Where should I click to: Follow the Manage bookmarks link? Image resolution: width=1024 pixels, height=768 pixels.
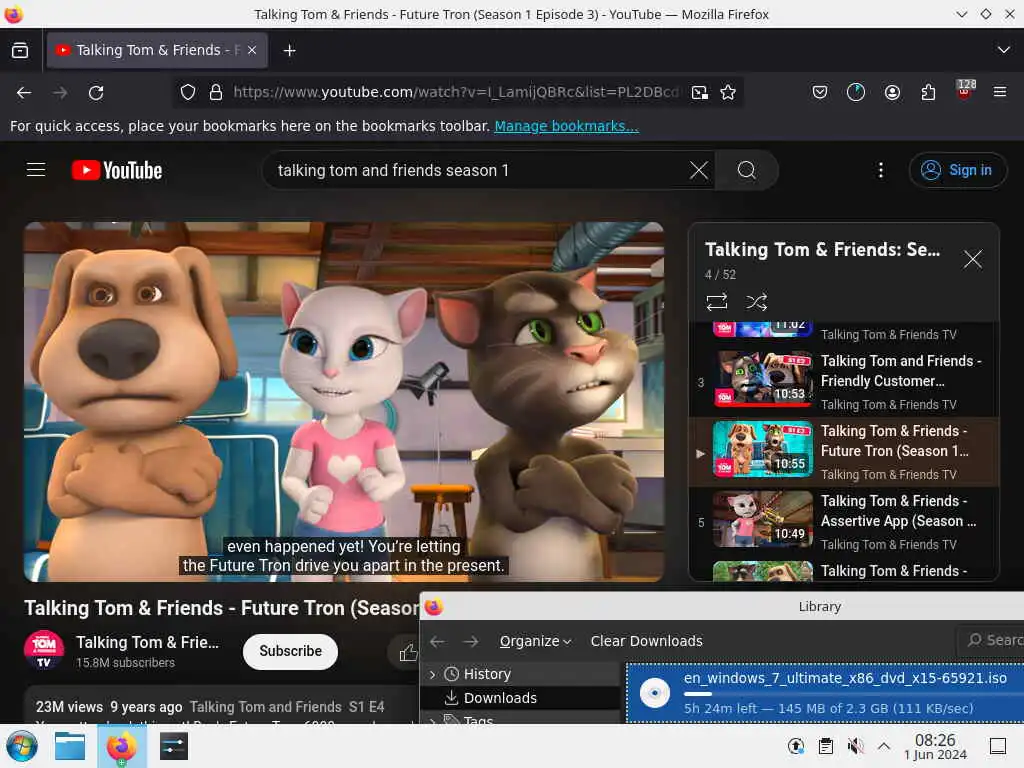pyautogui.click(x=566, y=126)
